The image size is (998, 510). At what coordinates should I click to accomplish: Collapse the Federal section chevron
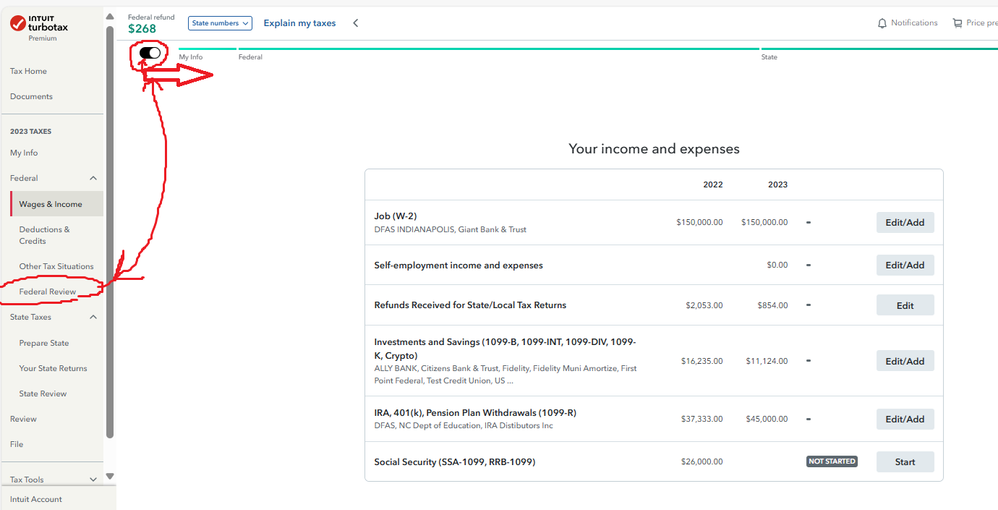(93, 178)
